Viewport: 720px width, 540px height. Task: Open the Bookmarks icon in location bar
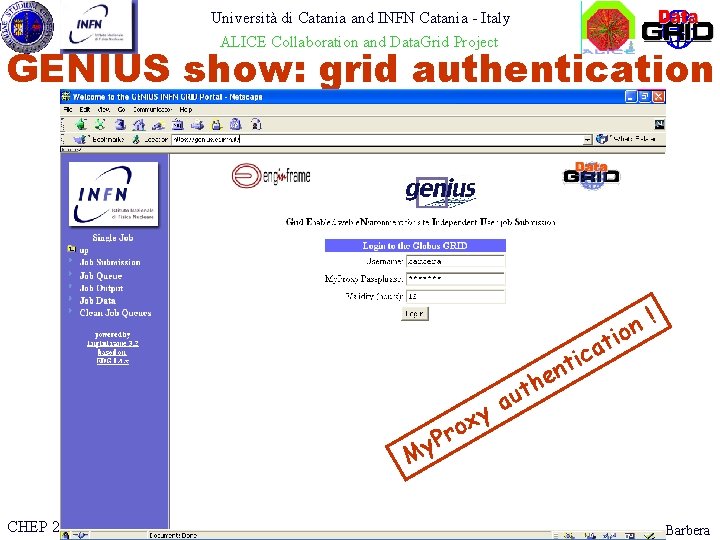pos(80,139)
